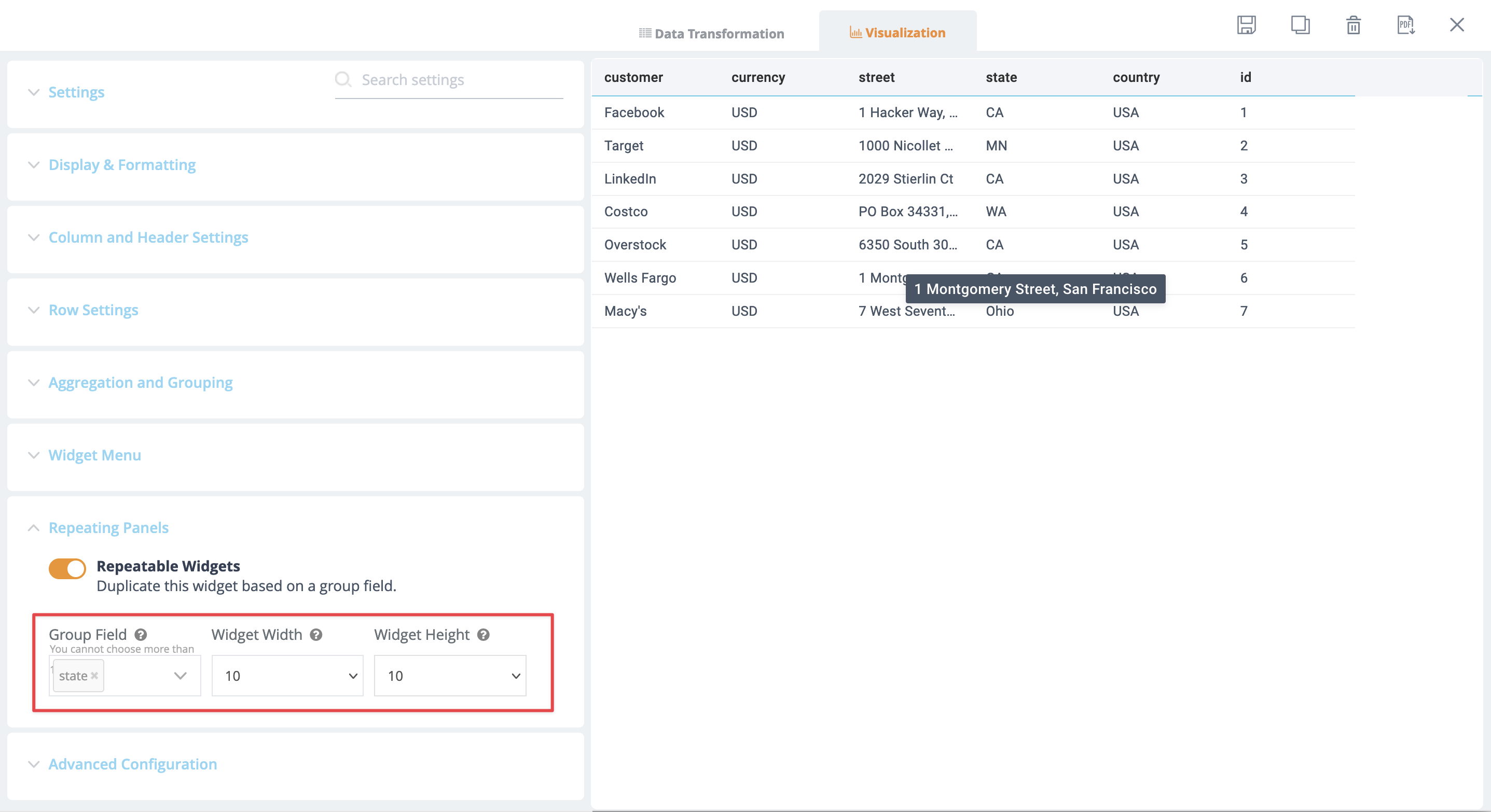Open the Widget Height help tooltip icon
Image resolution: width=1491 pixels, height=812 pixels.
[482, 635]
